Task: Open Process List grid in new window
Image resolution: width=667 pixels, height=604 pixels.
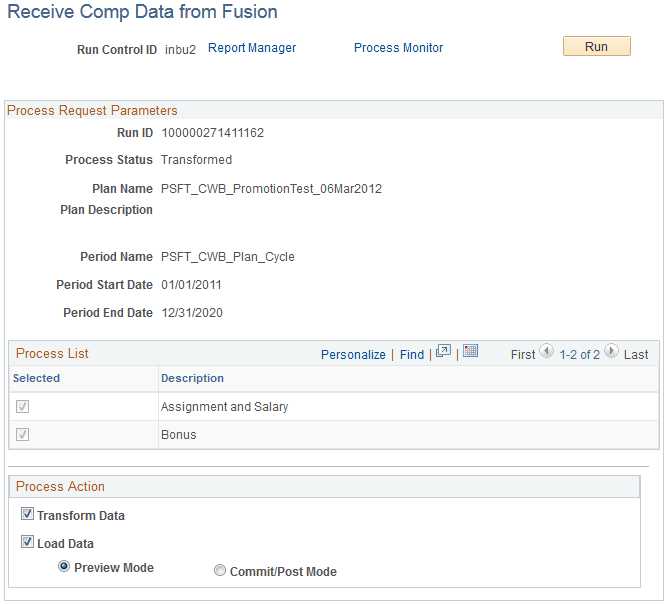Action: [x=443, y=351]
